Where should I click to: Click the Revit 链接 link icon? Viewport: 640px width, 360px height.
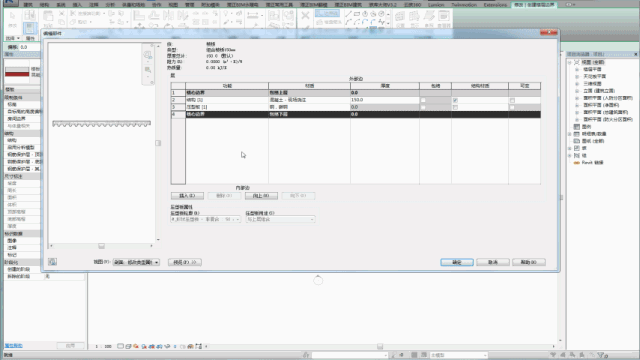(x=577, y=162)
